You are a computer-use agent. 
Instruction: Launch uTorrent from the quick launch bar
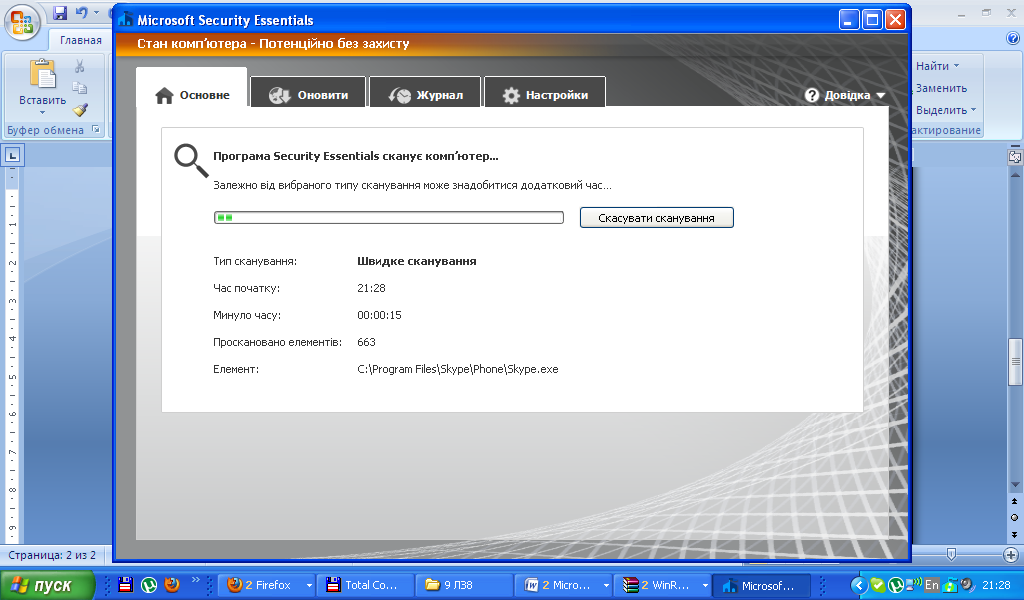149,584
